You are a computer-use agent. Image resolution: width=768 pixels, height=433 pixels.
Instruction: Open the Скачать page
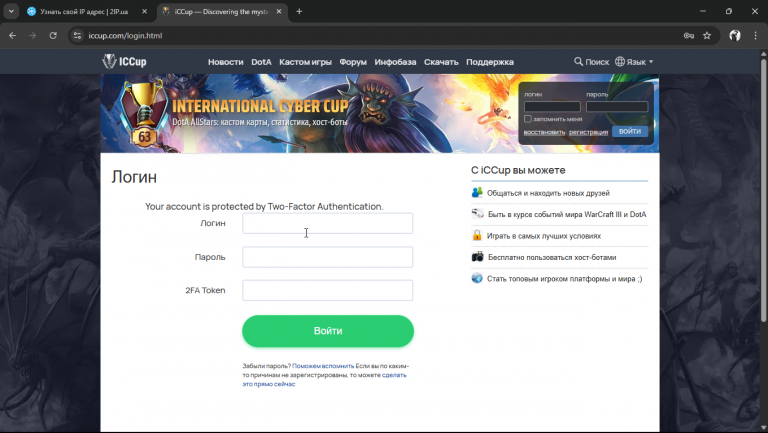coord(441,62)
